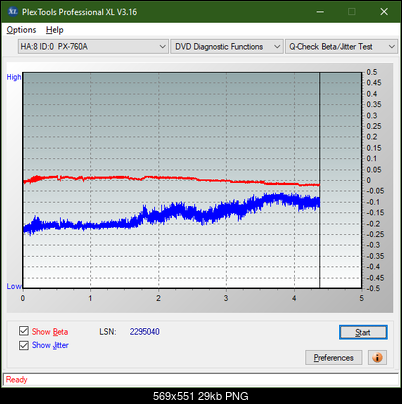Click the Low label on the graph axis
Viewport: 402px width, 404px height.
tap(14, 286)
